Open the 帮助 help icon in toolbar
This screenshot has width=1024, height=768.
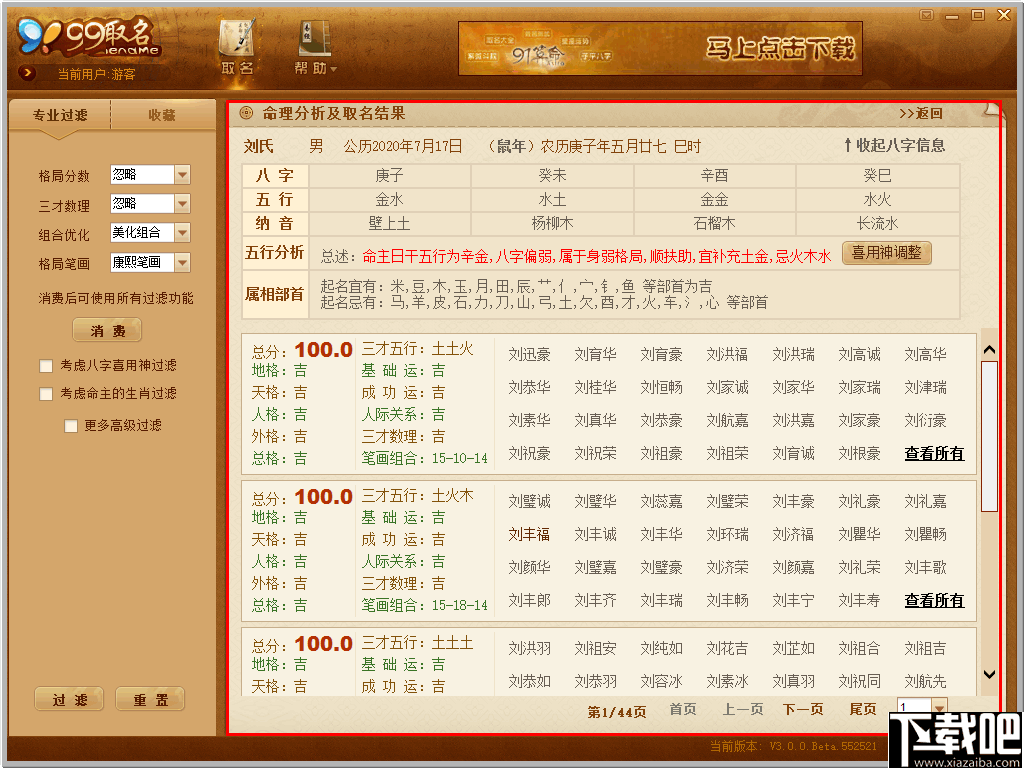pos(312,45)
